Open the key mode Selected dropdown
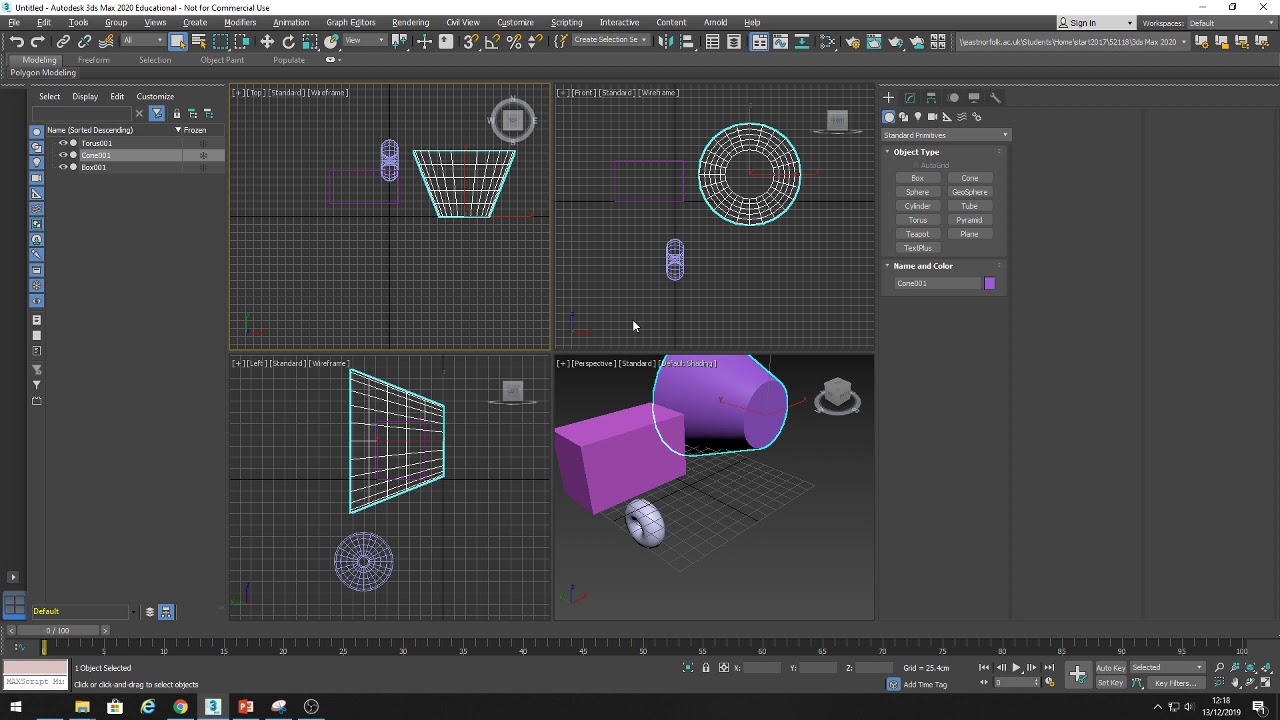The width and height of the screenshot is (1280, 720). click(1168, 668)
